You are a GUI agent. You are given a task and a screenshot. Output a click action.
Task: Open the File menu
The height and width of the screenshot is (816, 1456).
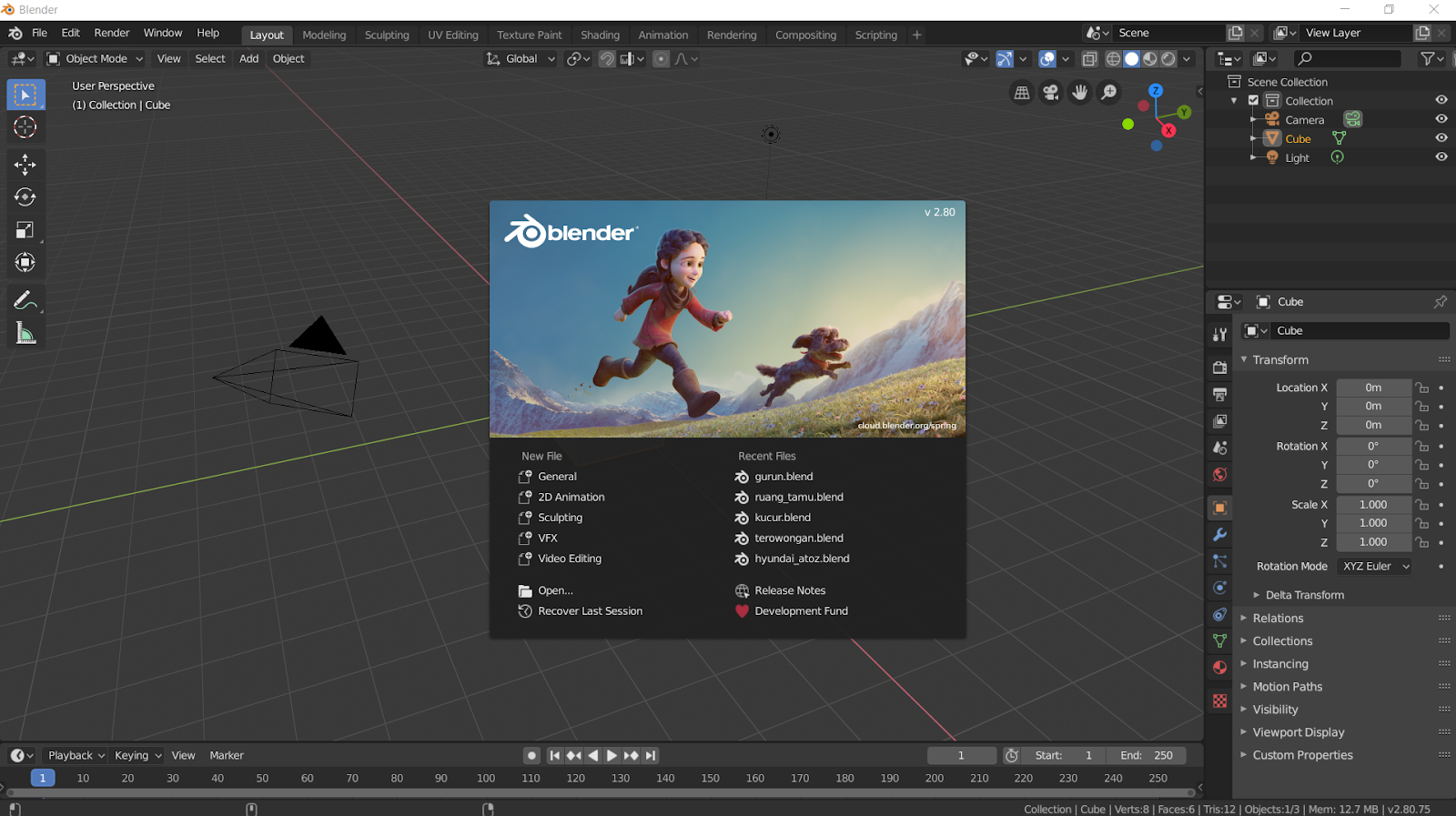pyautogui.click(x=40, y=33)
